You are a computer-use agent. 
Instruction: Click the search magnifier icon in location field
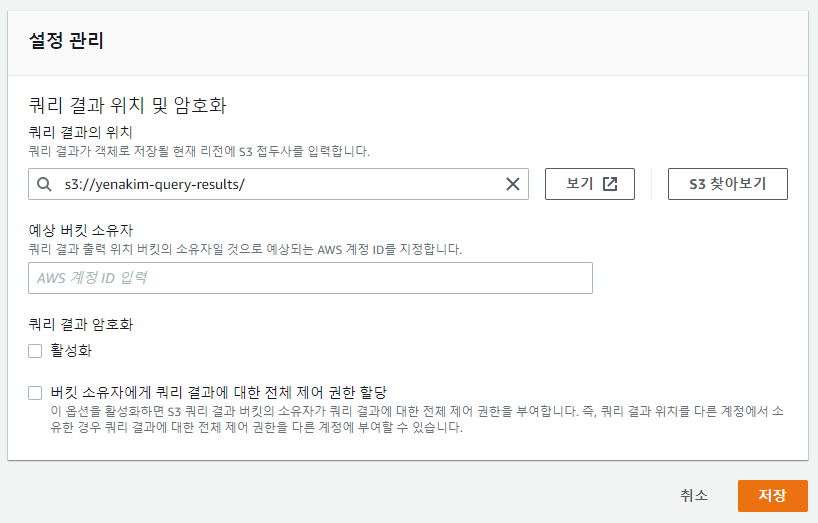[44, 184]
